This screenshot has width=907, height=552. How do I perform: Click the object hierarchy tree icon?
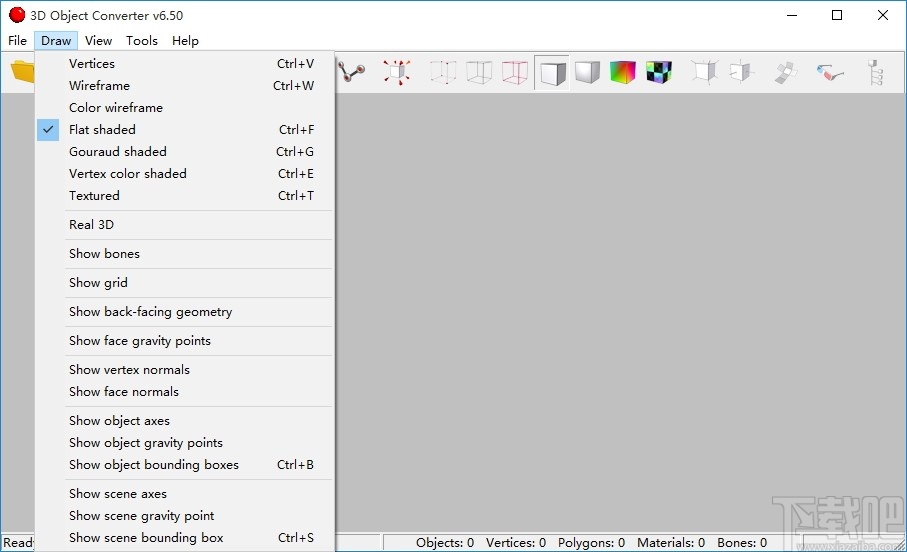point(876,72)
